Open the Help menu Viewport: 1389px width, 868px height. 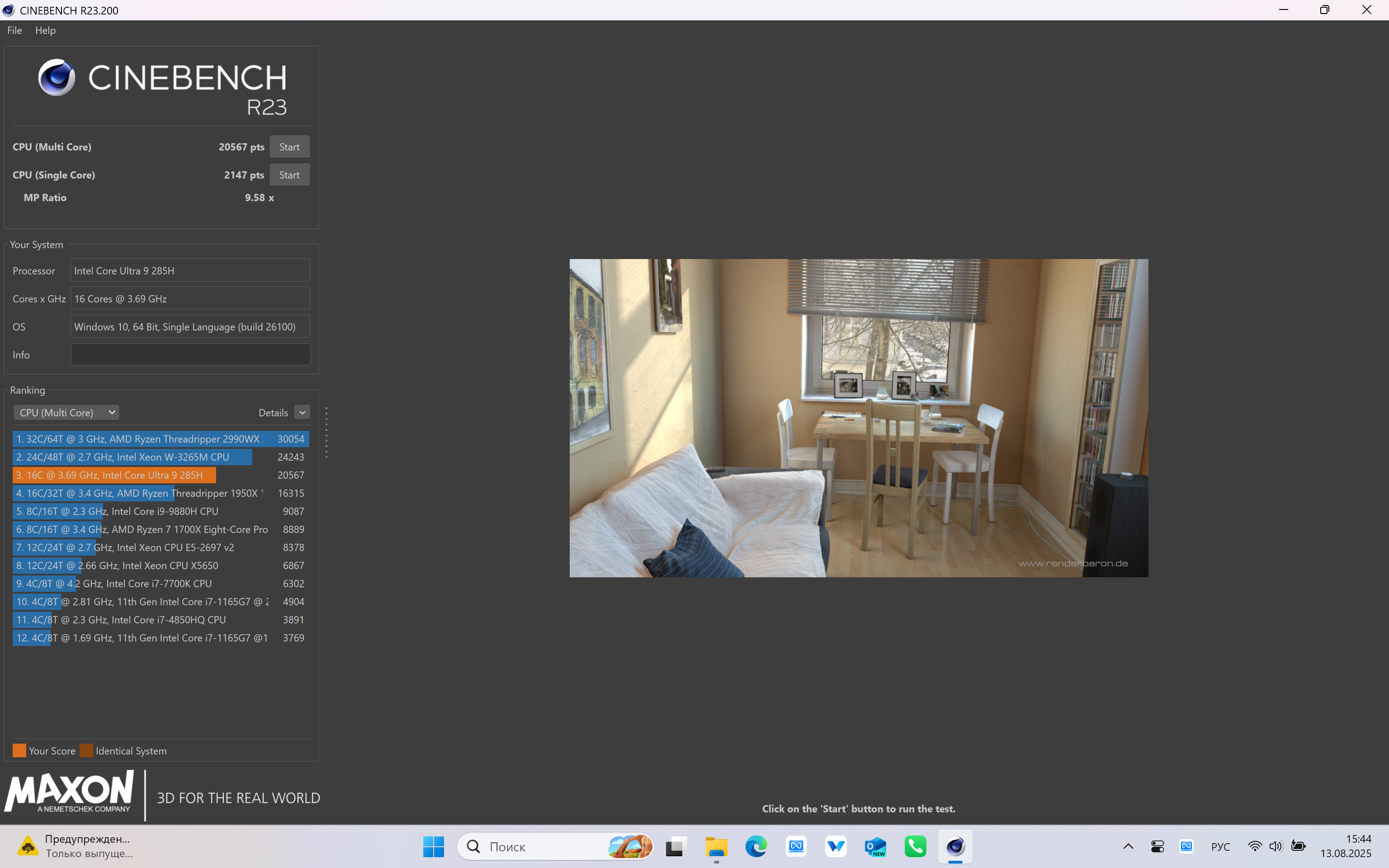(45, 30)
